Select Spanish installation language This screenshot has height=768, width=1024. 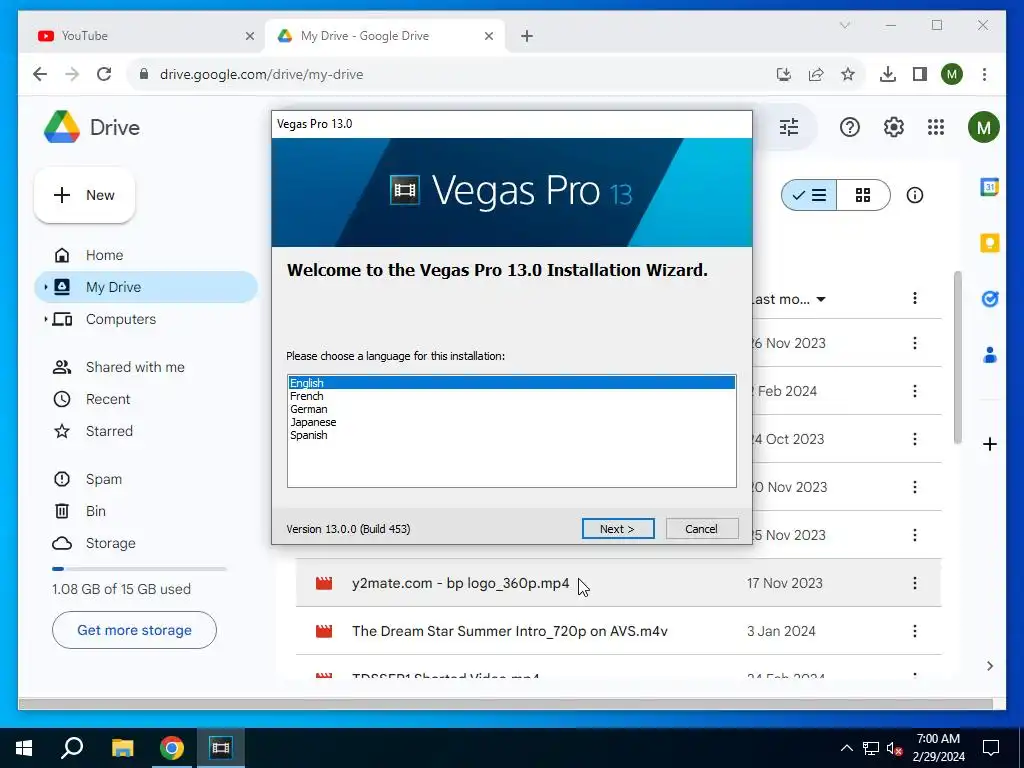pos(511,435)
